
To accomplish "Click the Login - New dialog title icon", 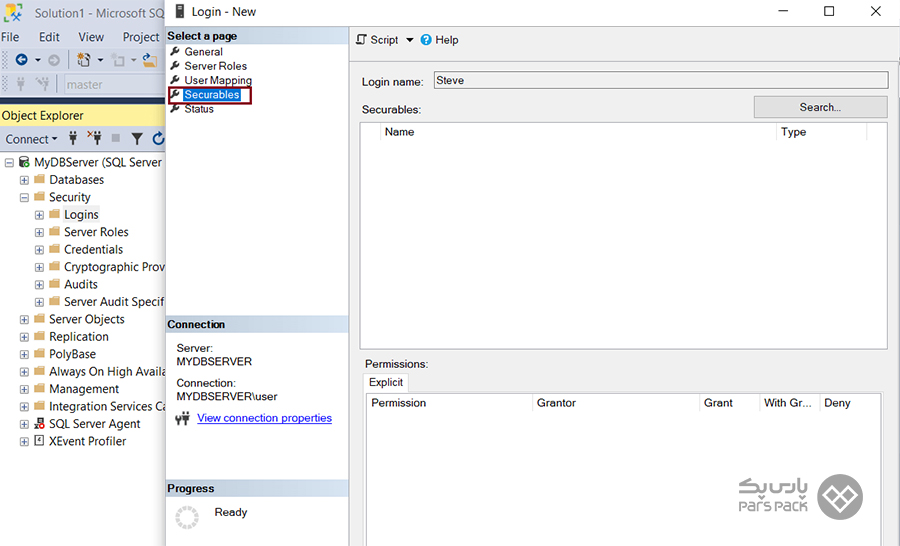I will point(180,11).
